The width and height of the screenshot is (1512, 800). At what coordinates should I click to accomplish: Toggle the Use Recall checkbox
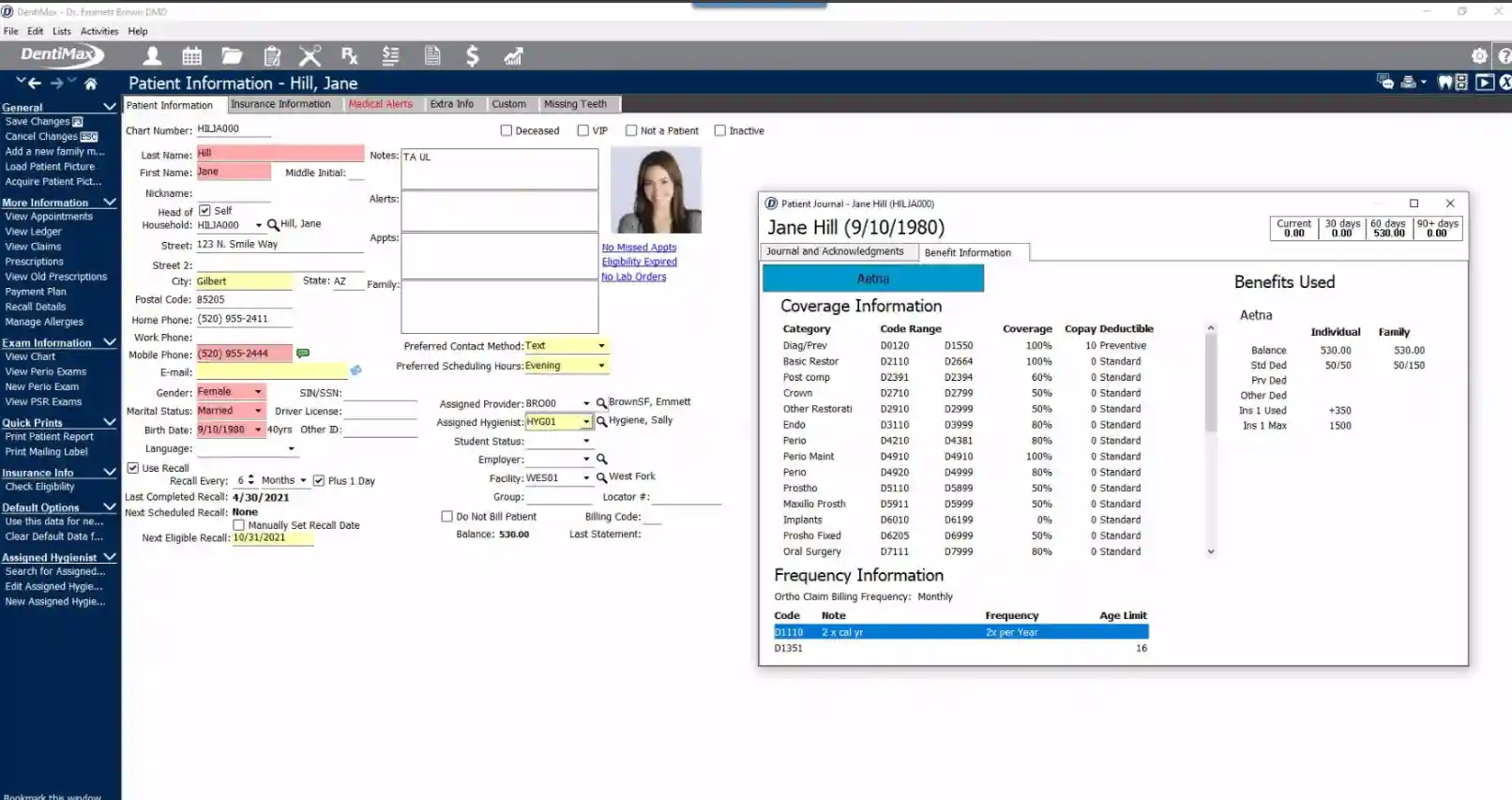133,467
